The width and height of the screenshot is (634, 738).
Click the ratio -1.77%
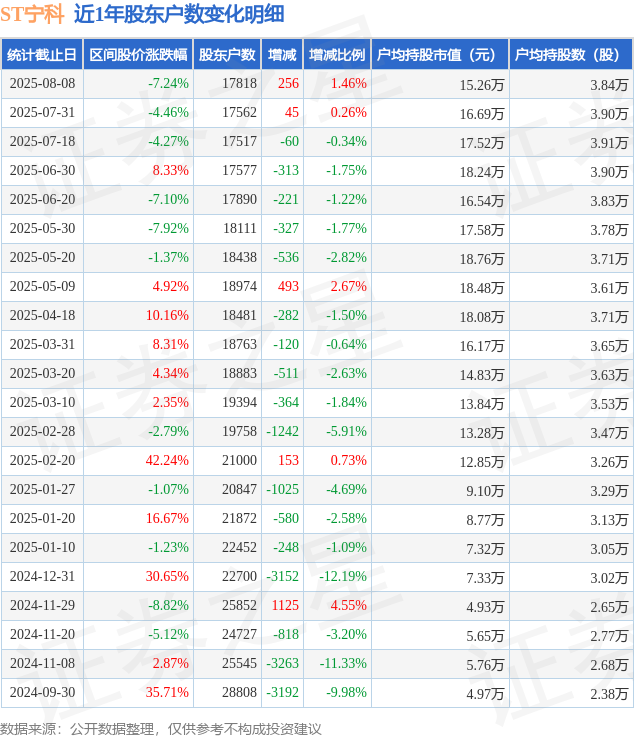click(x=346, y=229)
